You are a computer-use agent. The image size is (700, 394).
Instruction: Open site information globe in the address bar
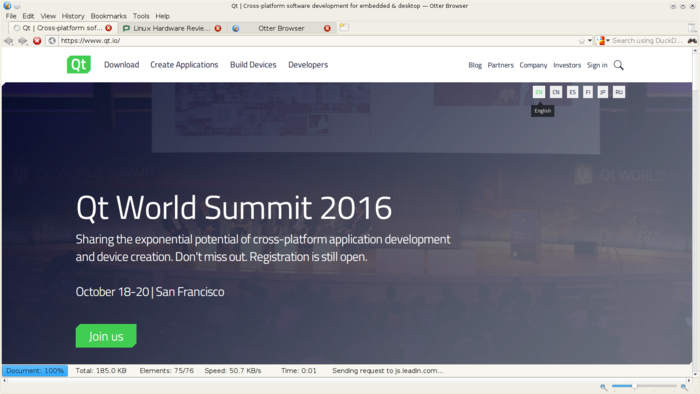point(52,41)
